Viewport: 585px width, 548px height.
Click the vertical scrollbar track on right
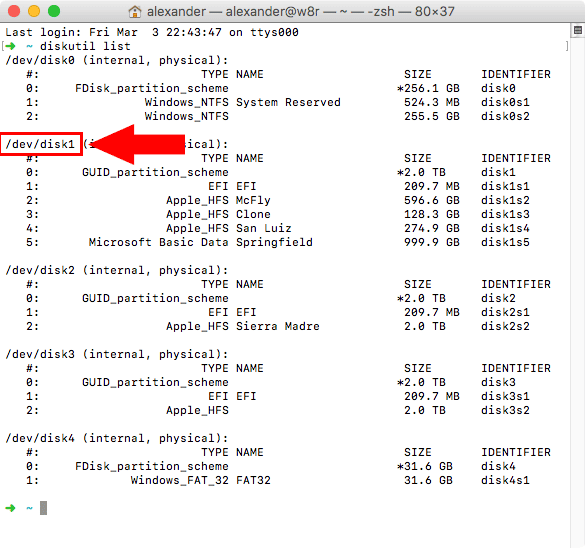pyautogui.click(x=578, y=291)
